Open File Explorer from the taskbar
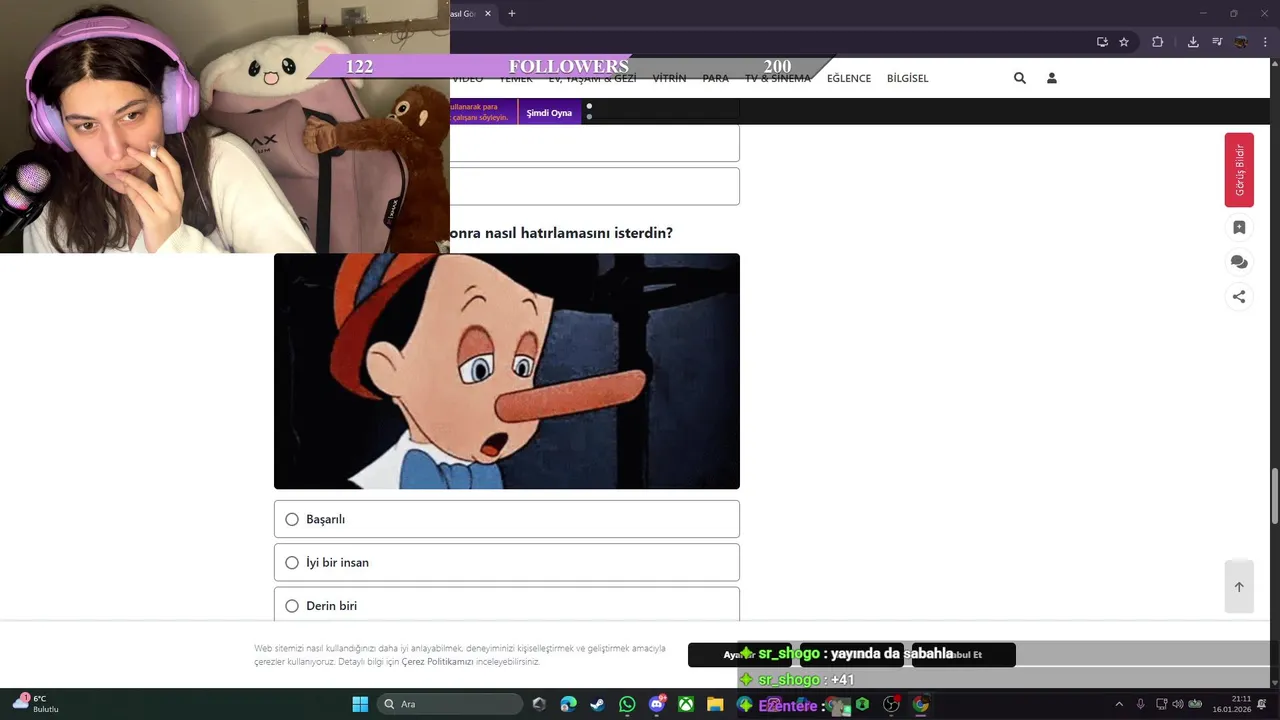This screenshot has width=1280, height=720. (x=715, y=704)
